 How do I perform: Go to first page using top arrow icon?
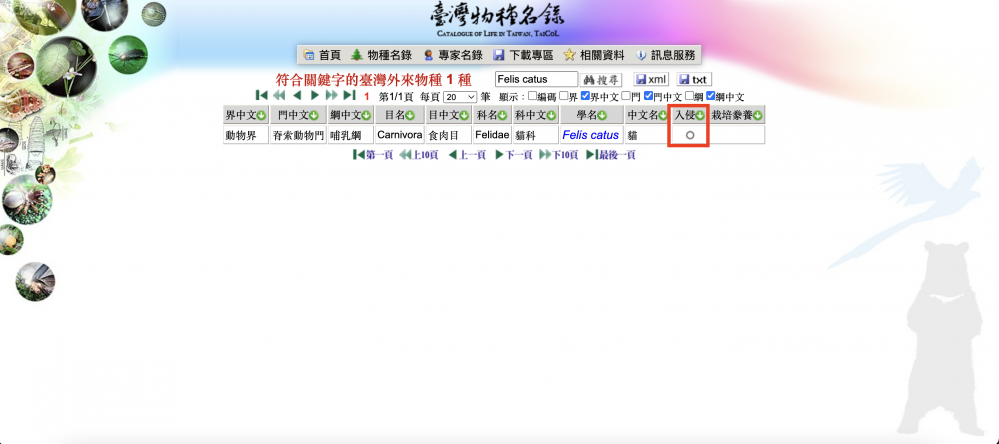pos(261,96)
